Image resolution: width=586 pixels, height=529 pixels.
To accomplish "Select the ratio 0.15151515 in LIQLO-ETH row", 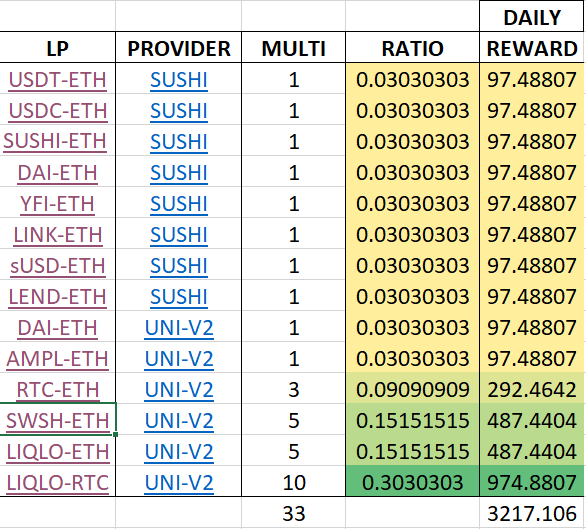I will point(413,450).
